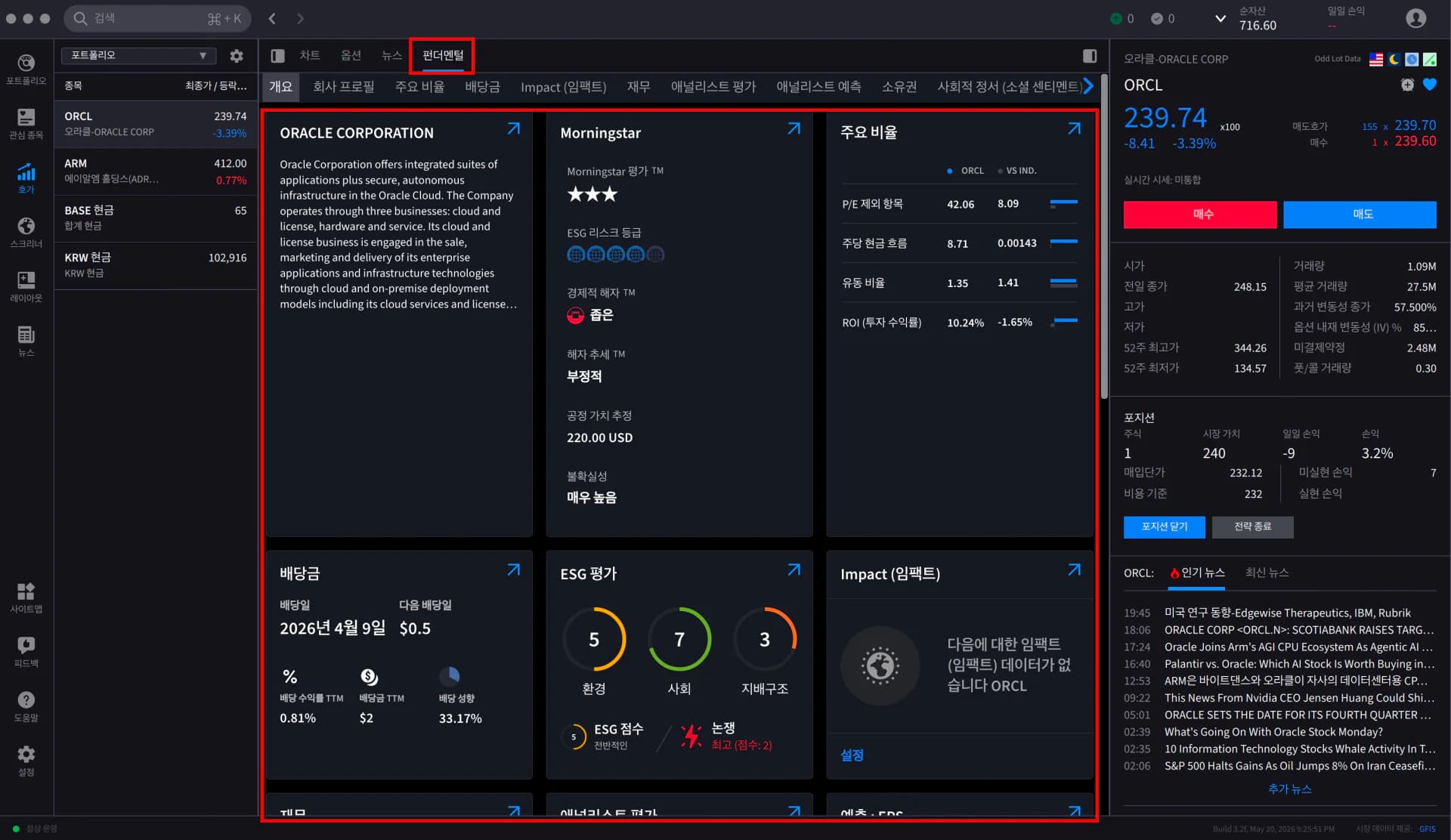Click the blue clock trading hours icon
Viewport: 1451px width, 840px height.
(x=1412, y=59)
